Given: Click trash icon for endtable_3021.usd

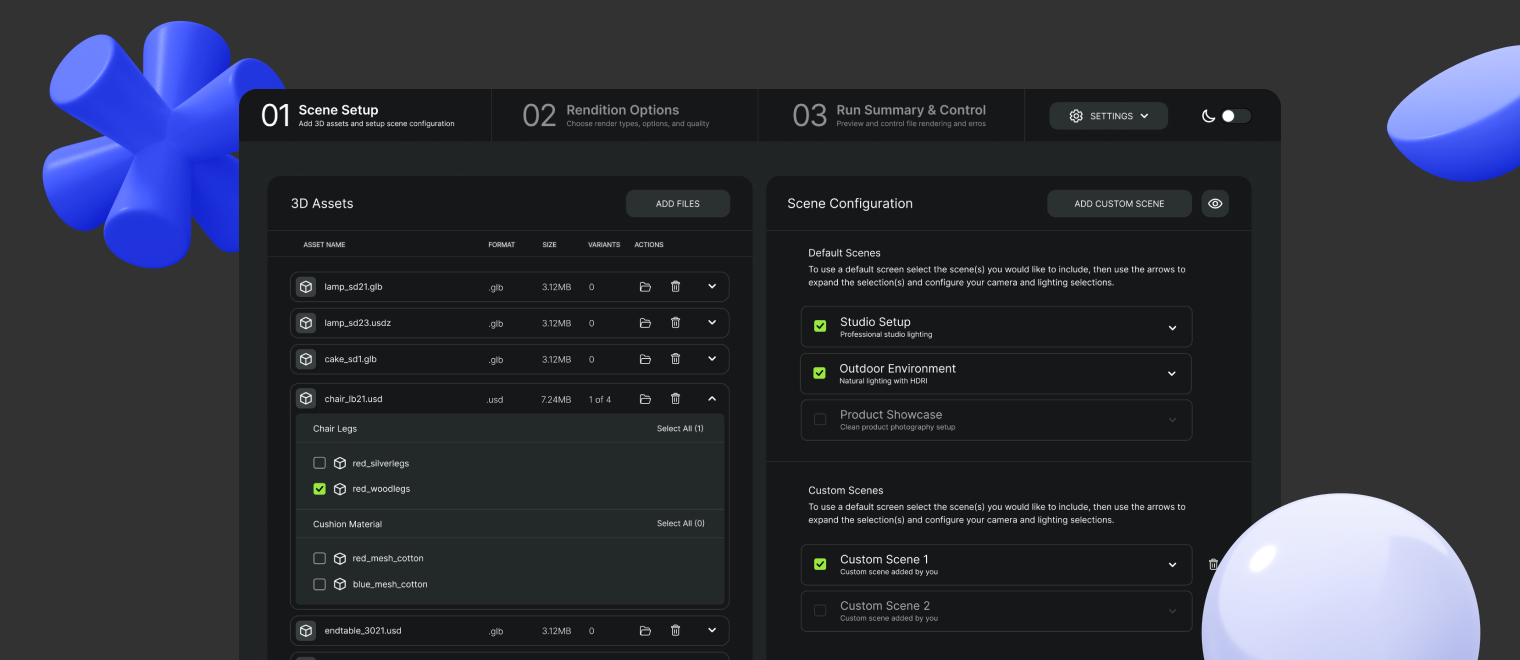Looking at the screenshot, I should point(676,630).
